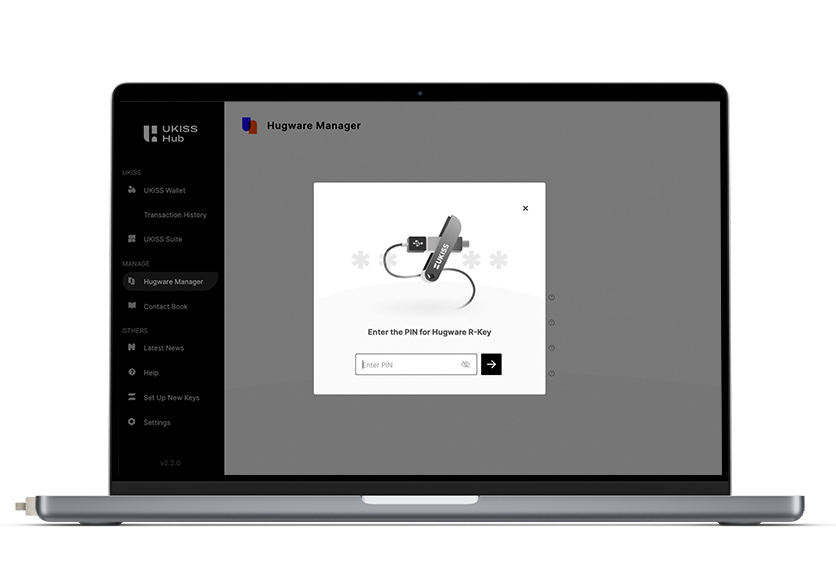The height and width of the screenshot is (568, 836).
Task: Click the Hugware Manager header logo
Action: (250, 125)
